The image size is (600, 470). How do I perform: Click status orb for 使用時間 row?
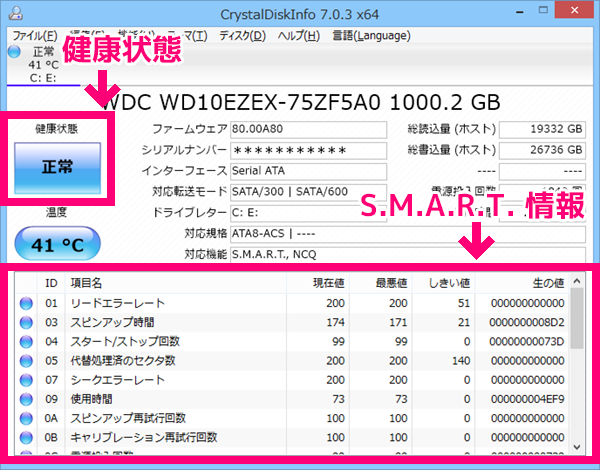(26, 399)
